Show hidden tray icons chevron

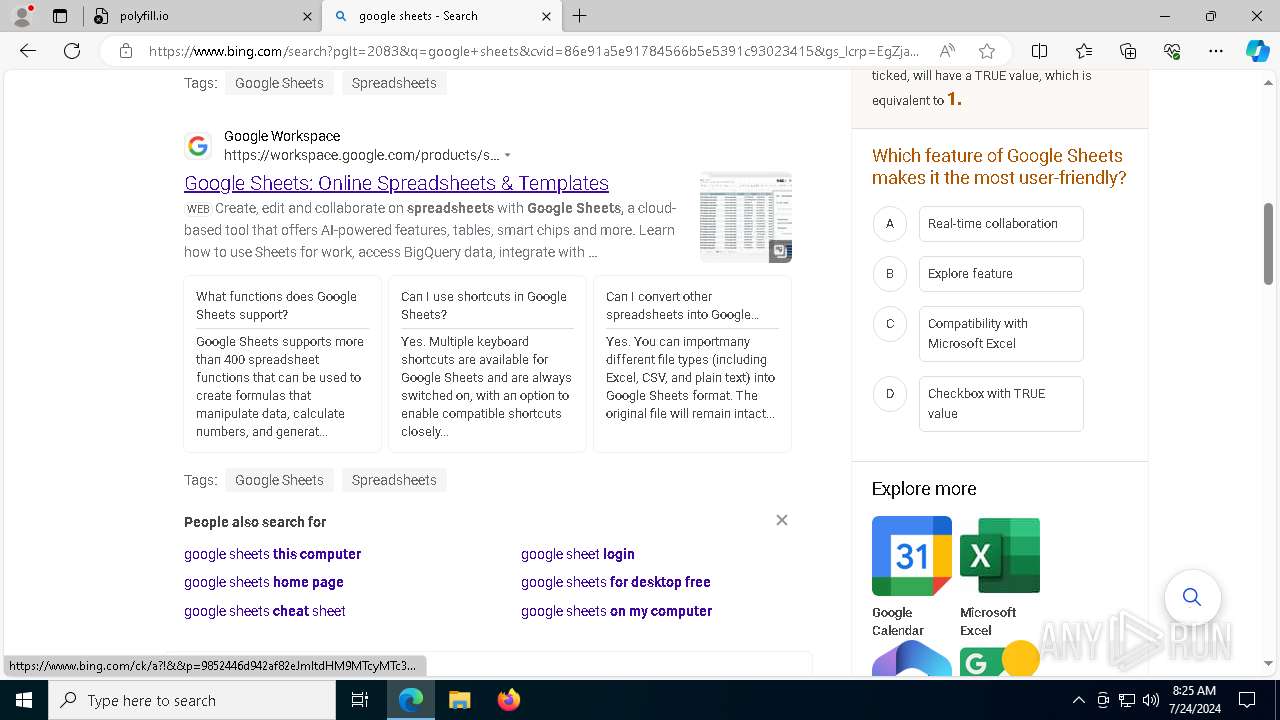pos(1078,700)
